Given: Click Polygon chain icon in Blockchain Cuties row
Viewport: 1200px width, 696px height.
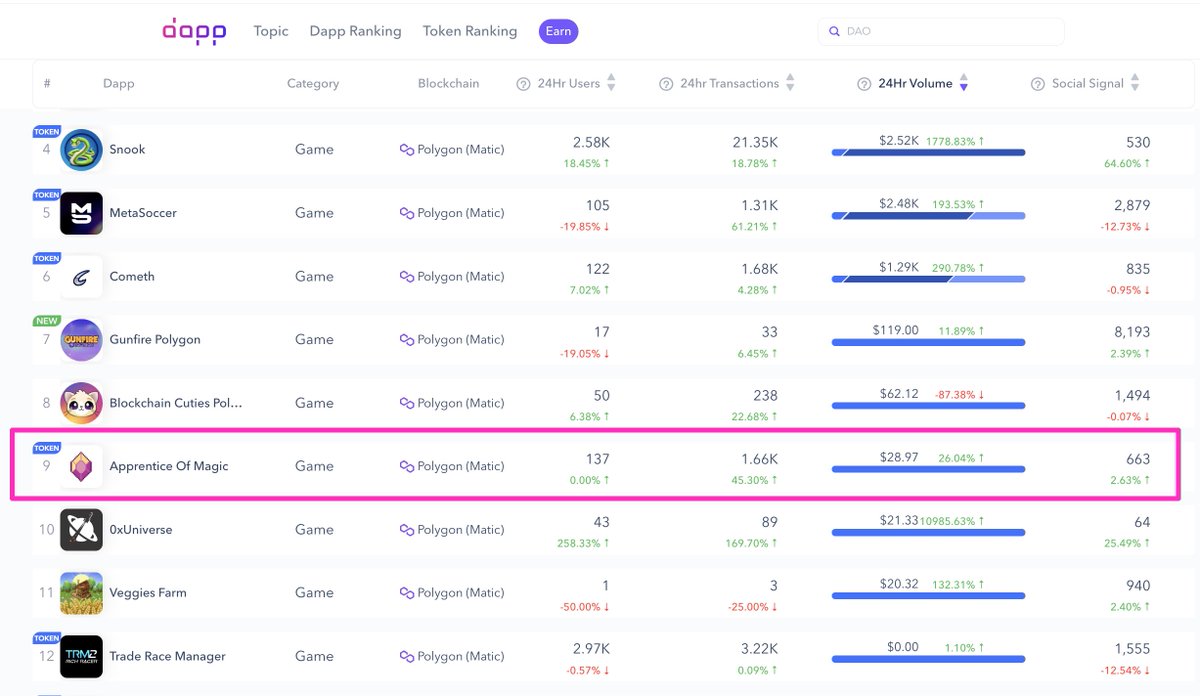Looking at the screenshot, I should (406, 403).
